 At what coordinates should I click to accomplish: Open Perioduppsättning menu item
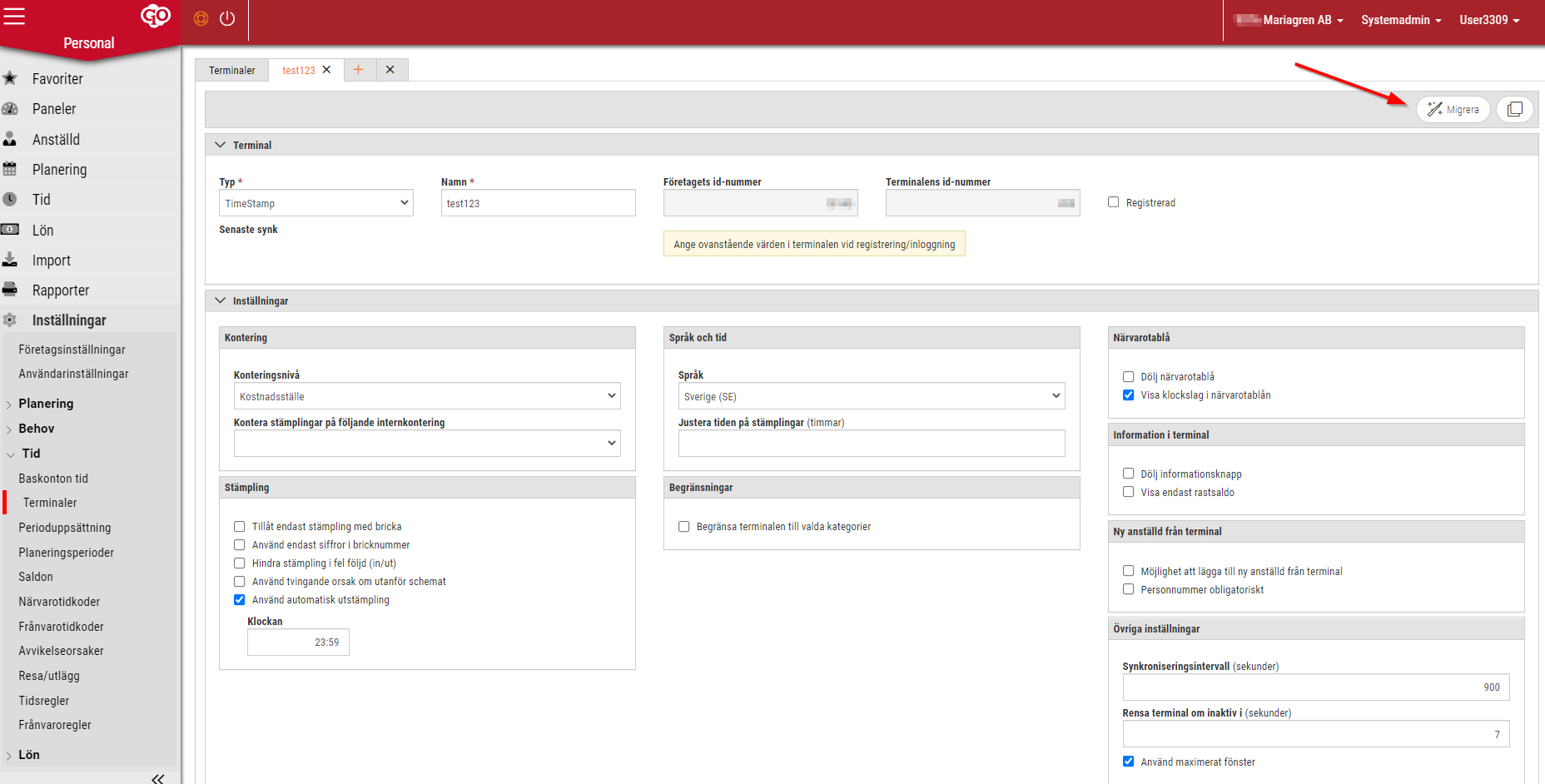[x=65, y=528]
